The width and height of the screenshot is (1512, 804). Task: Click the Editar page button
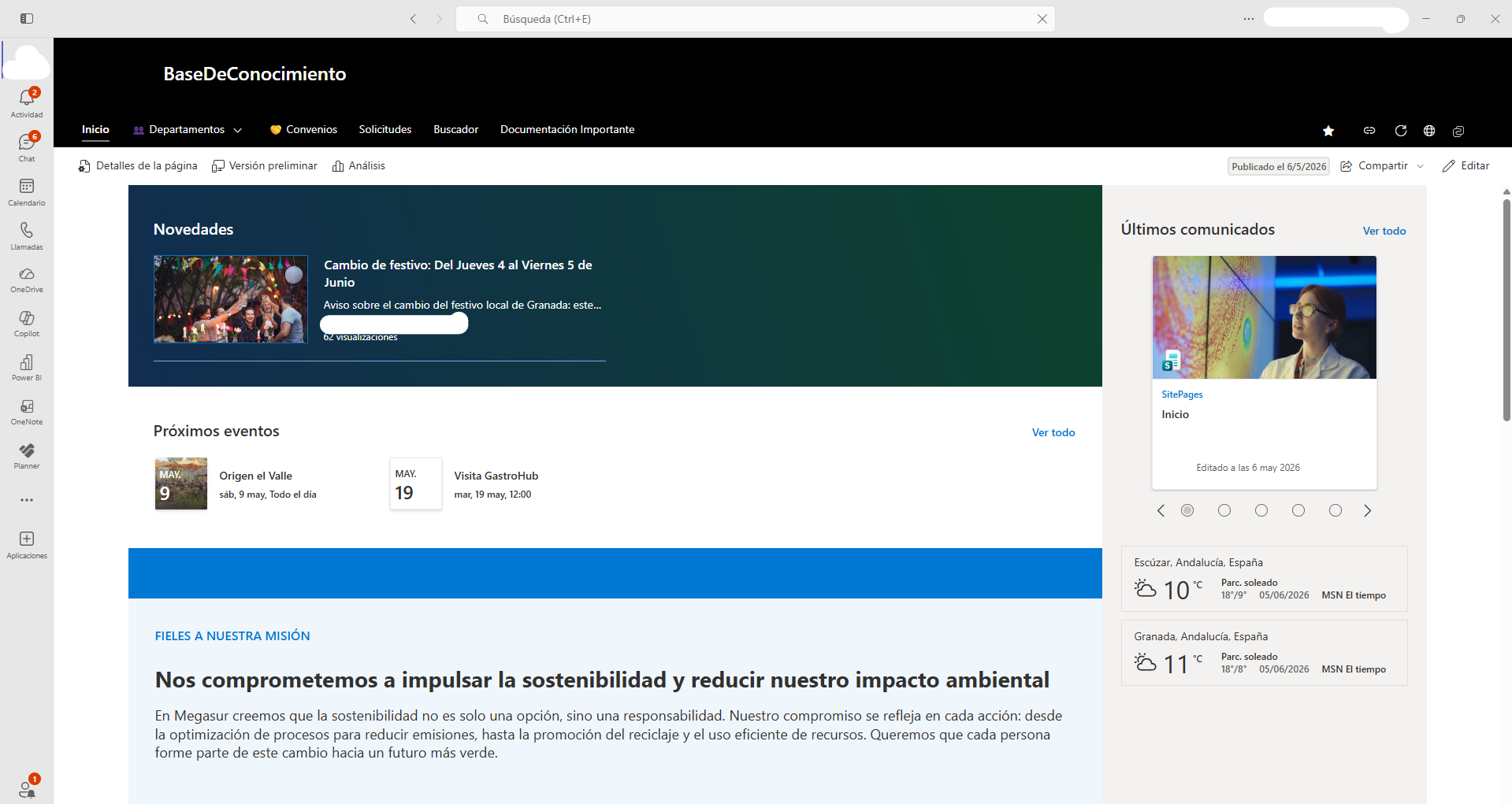tap(1466, 166)
